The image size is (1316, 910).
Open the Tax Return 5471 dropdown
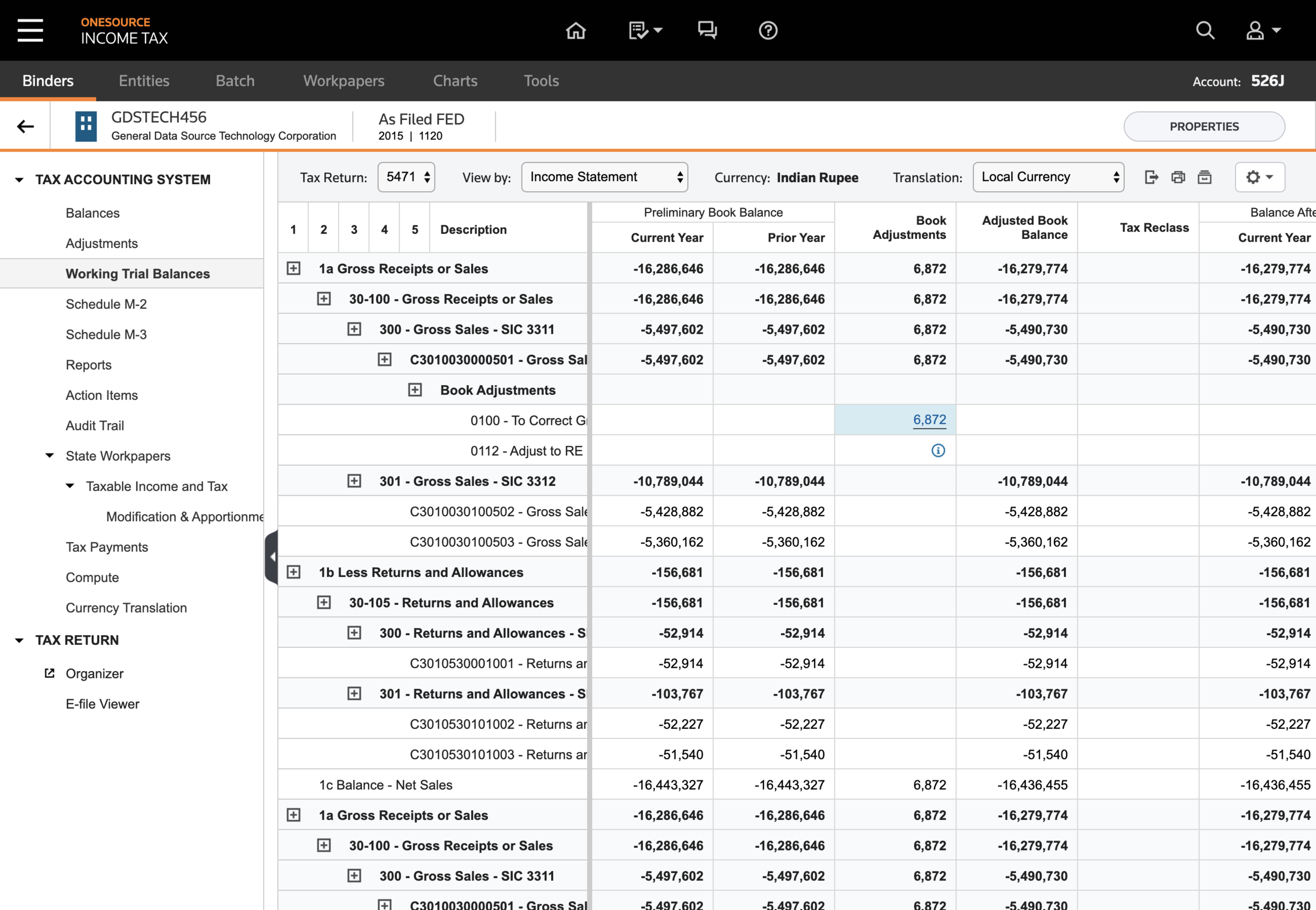point(406,177)
